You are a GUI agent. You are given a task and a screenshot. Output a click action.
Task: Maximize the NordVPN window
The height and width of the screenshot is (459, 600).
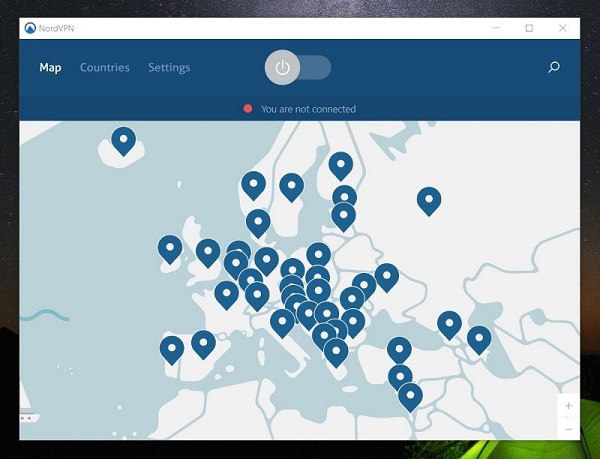pyautogui.click(x=529, y=28)
